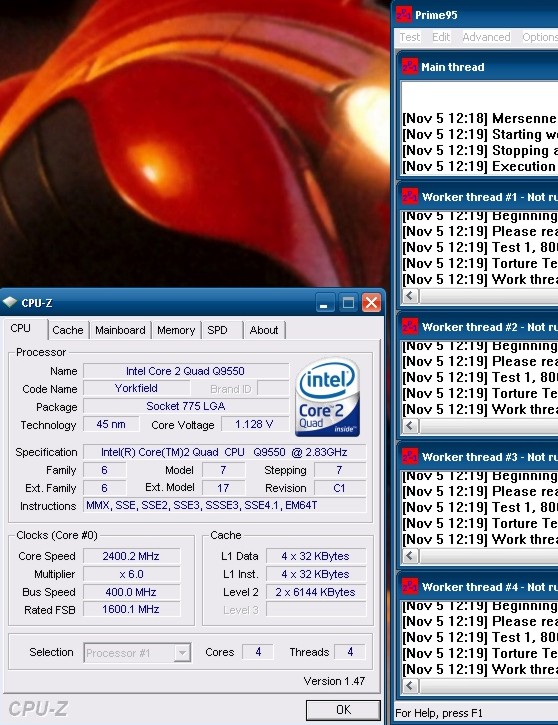Open the Edit menu in Prime95
This screenshot has height=725, width=558.
point(441,37)
